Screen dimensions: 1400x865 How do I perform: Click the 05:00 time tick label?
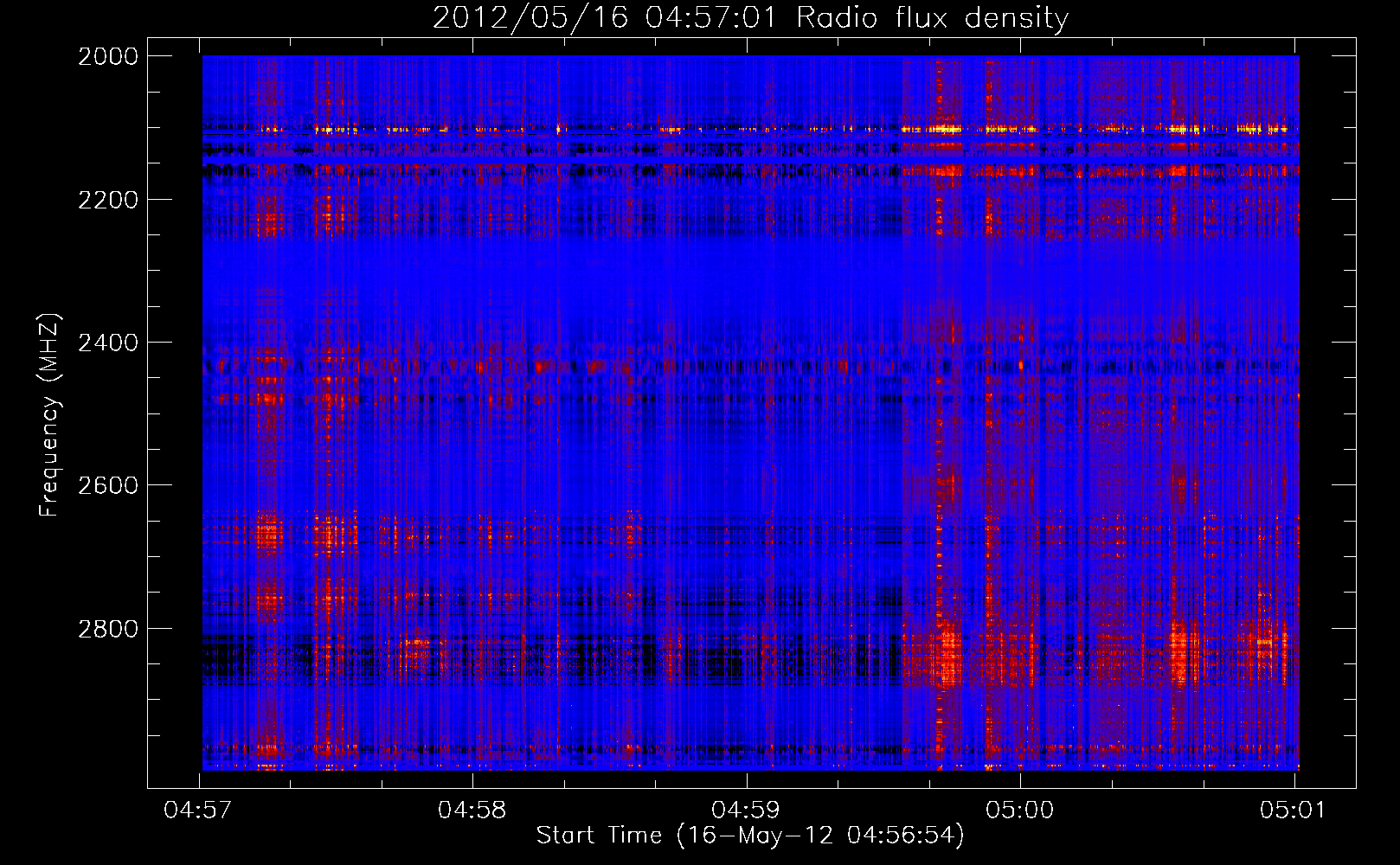click(x=1020, y=810)
